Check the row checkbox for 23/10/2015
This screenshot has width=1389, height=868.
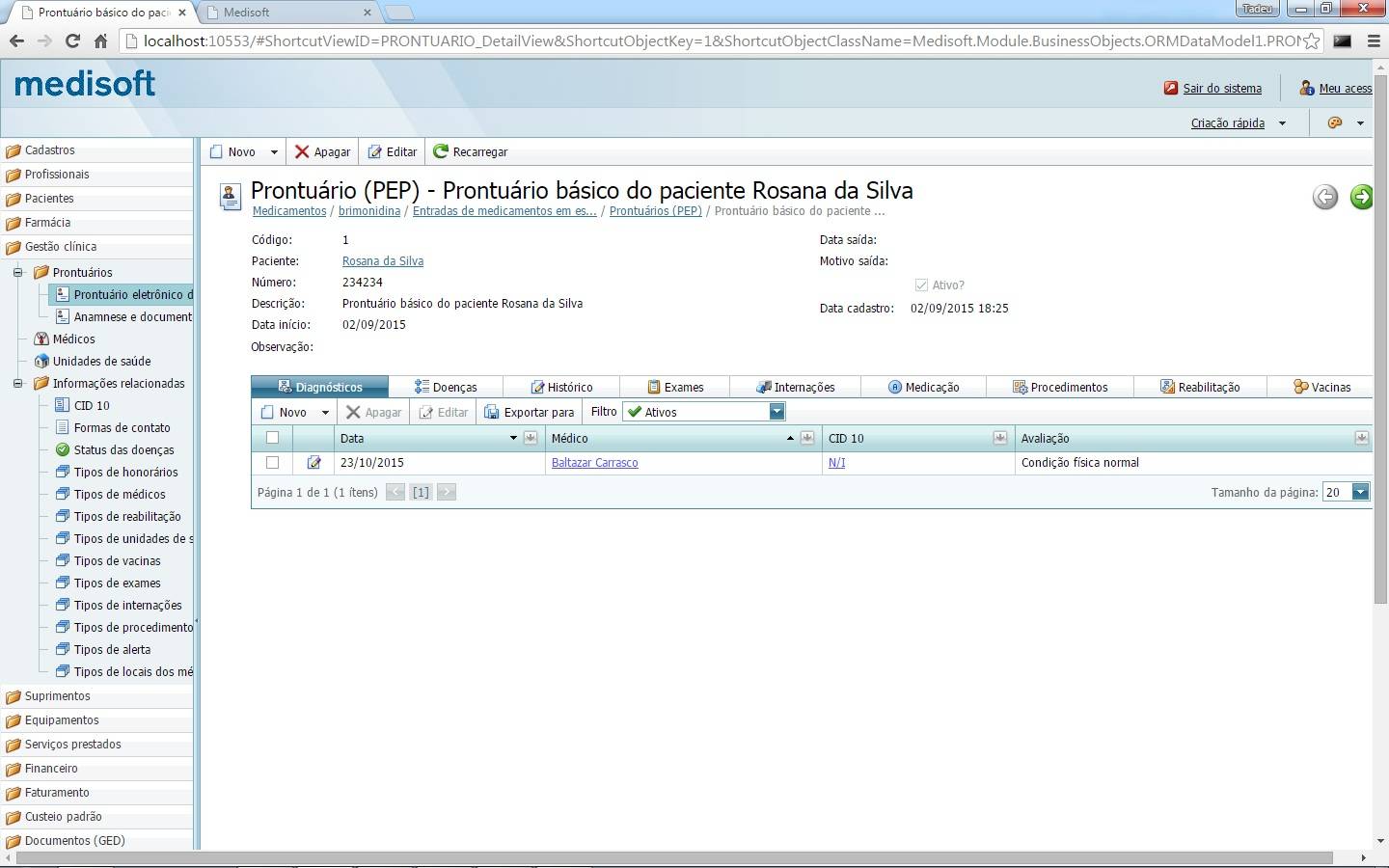[272, 463]
